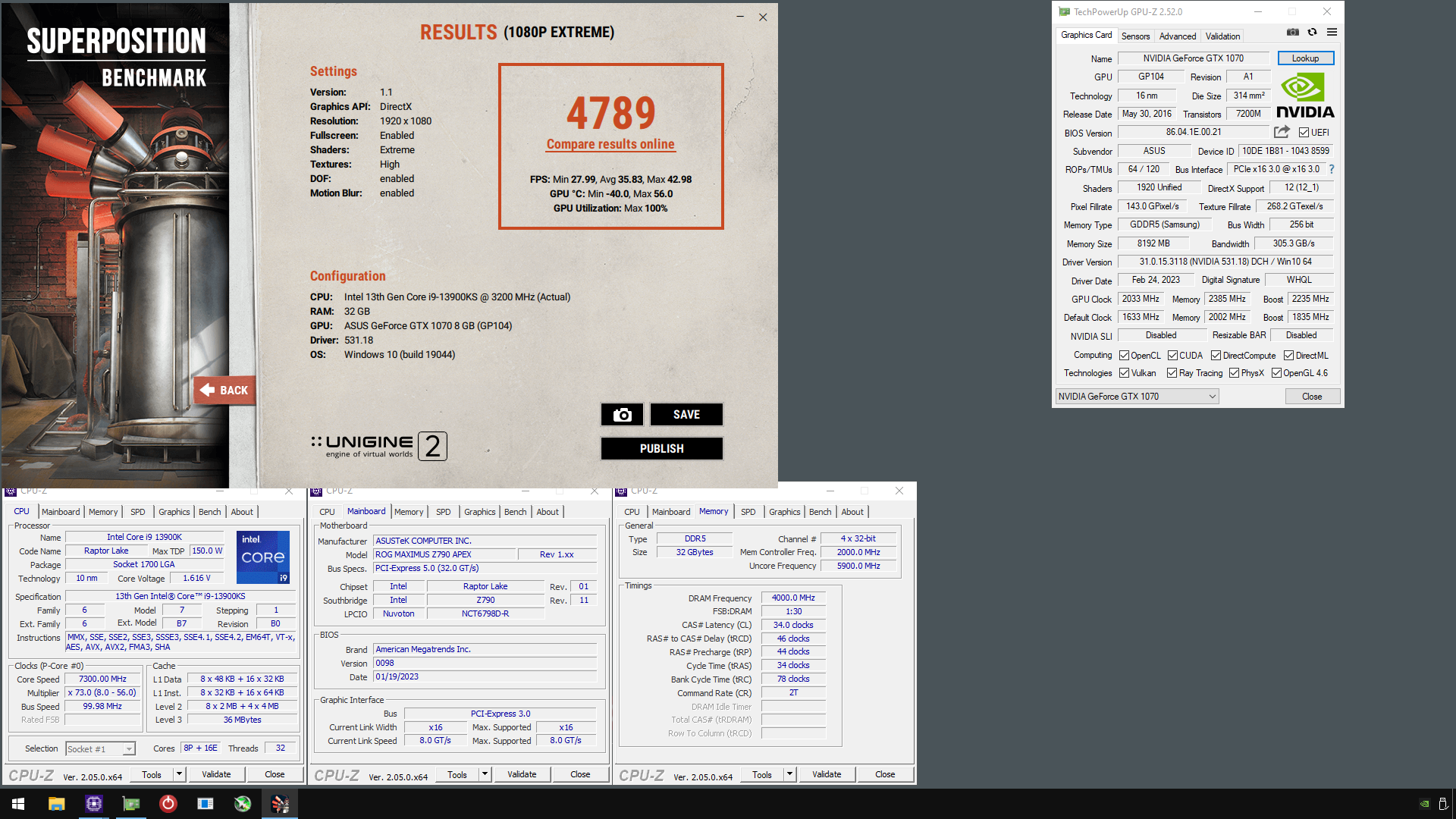
Task: Click the UNIGINE 2 logo
Action: click(378, 446)
